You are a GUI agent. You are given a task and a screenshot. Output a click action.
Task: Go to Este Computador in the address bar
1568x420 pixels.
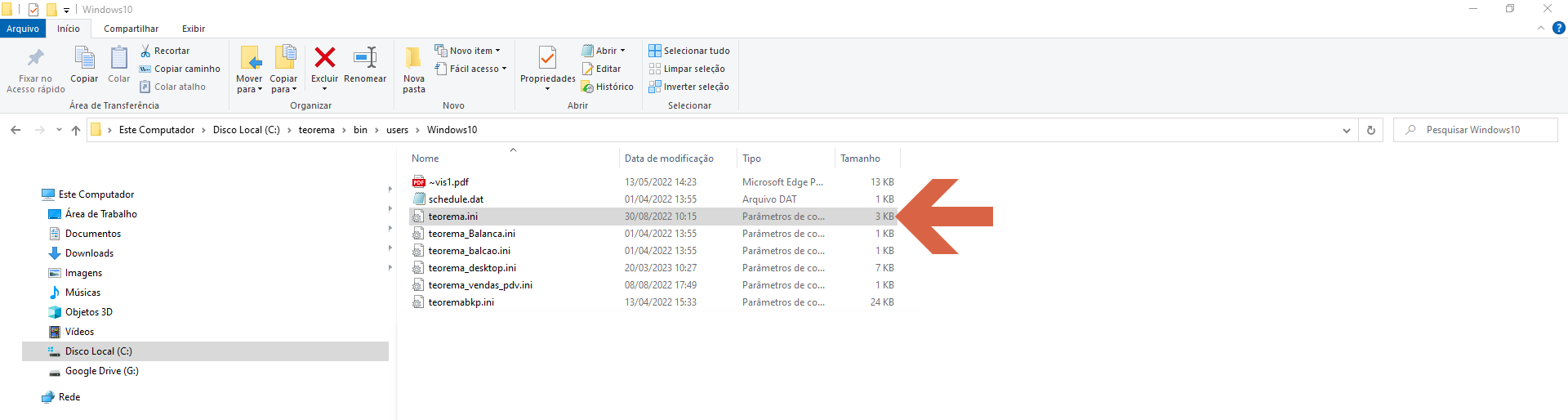click(157, 130)
